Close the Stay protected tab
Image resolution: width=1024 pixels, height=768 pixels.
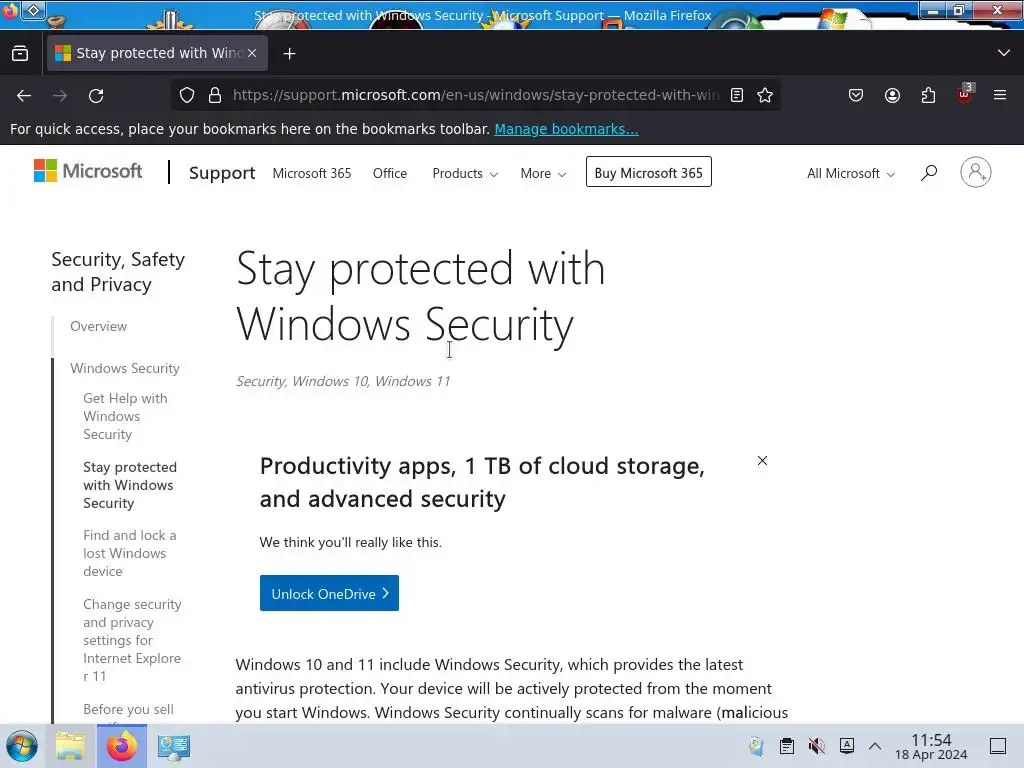[x=252, y=53]
